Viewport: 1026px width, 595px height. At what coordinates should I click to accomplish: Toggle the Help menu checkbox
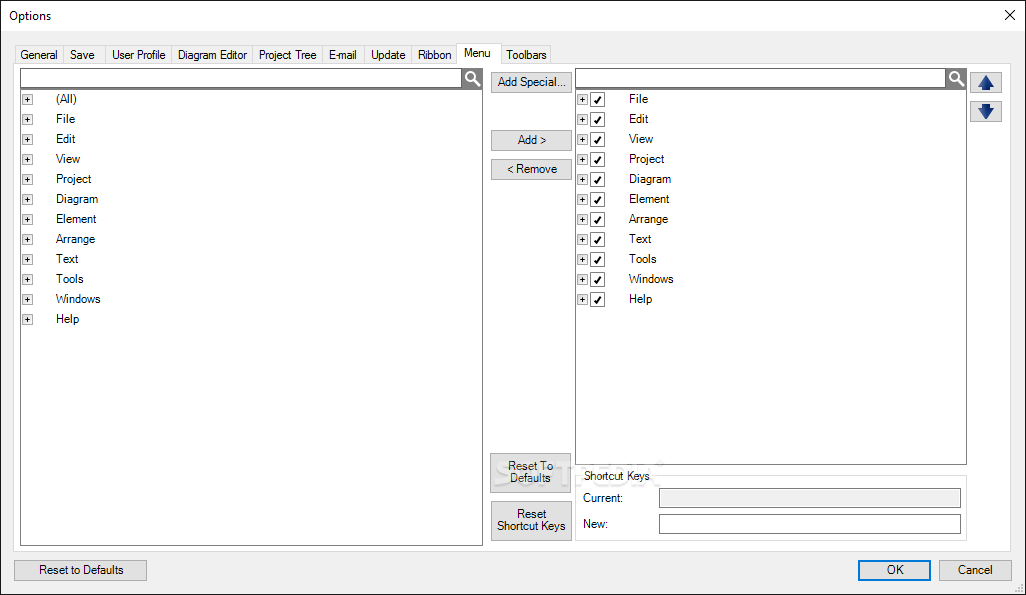point(597,300)
